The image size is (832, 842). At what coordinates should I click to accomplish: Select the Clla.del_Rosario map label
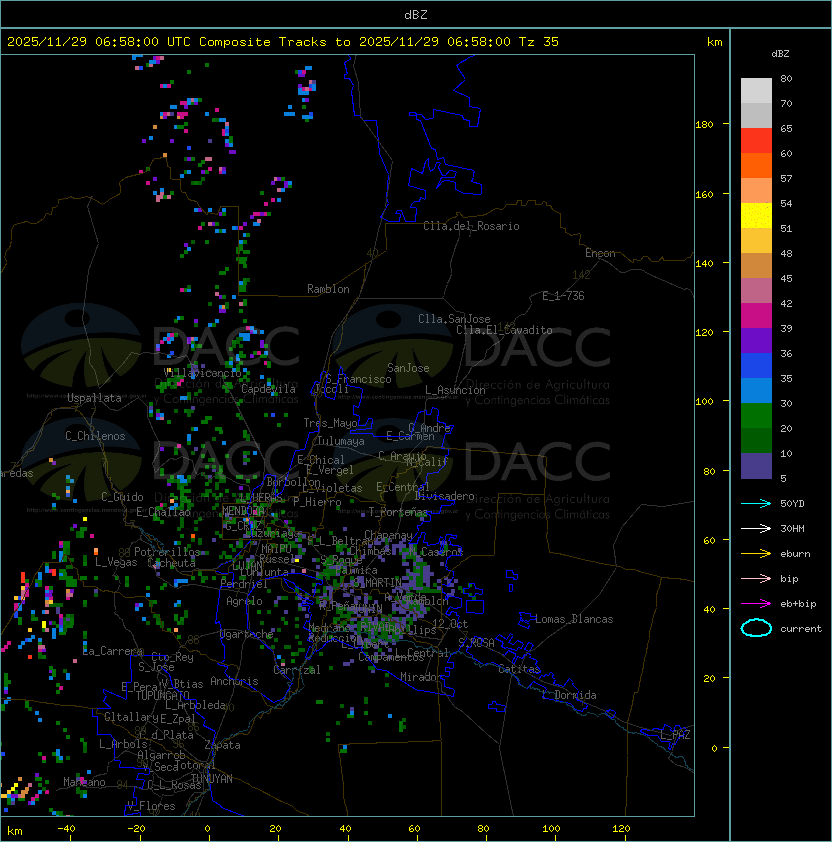point(471,226)
